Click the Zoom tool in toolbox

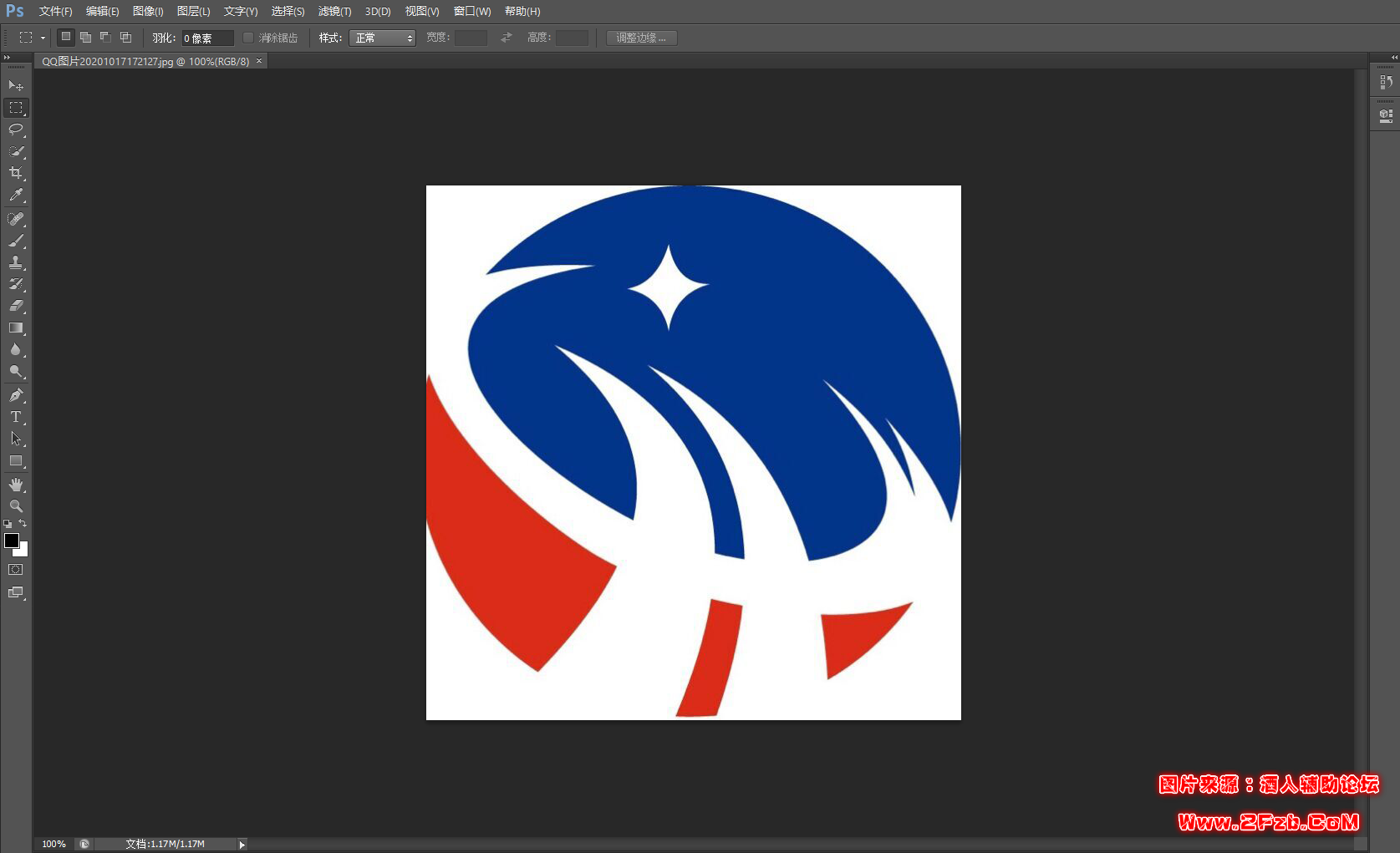click(15, 506)
